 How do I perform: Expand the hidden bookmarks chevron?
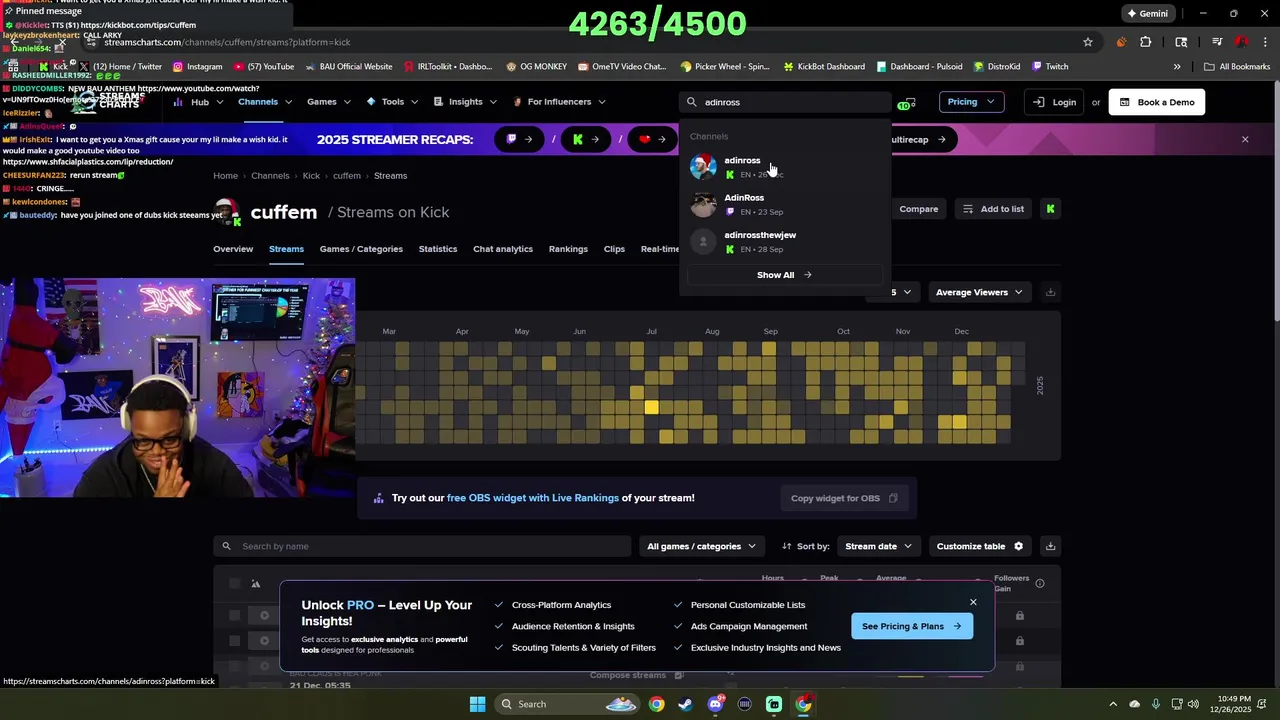pos(1177,67)
